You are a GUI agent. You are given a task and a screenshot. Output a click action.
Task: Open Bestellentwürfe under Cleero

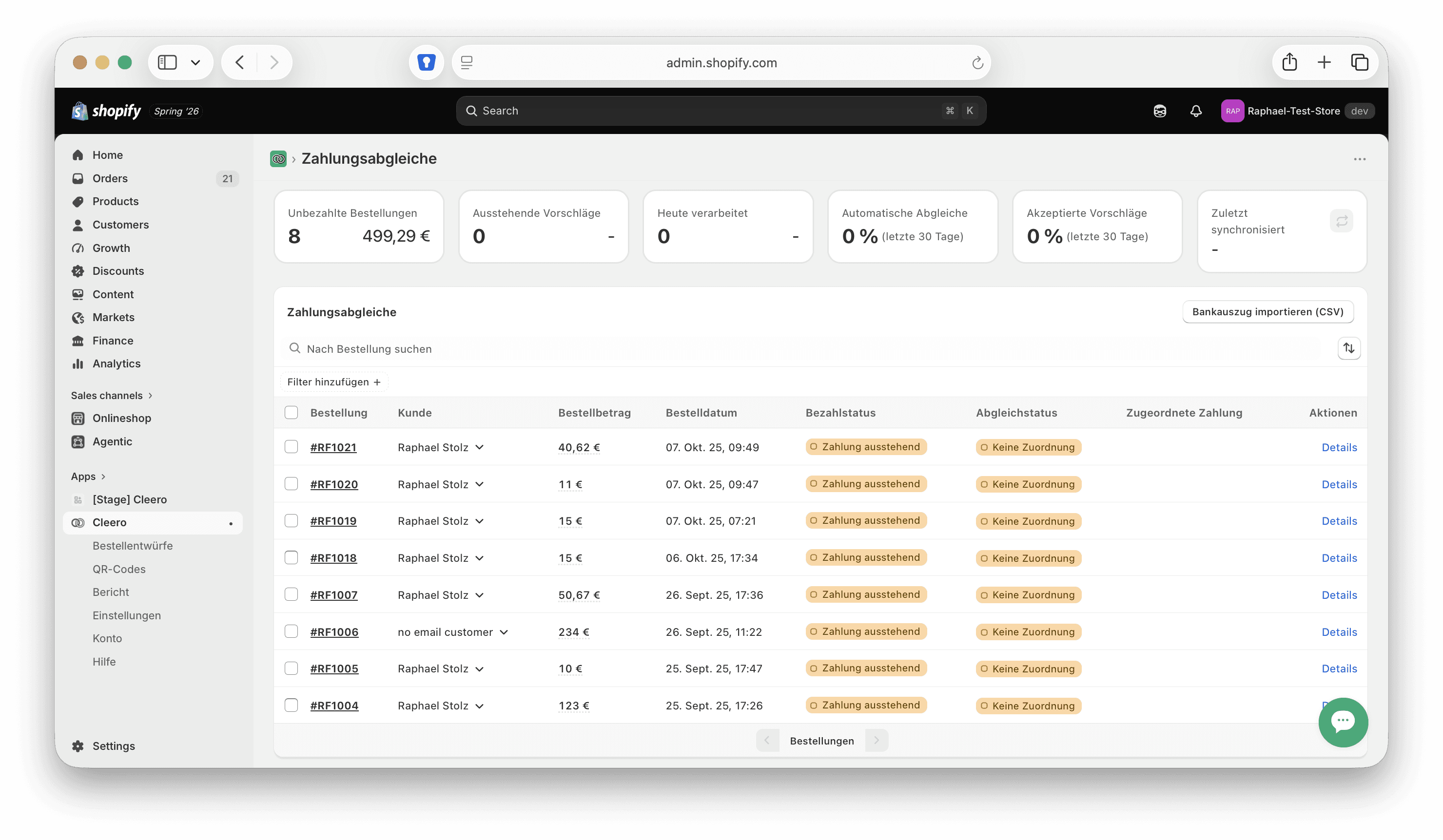point(132,545)
